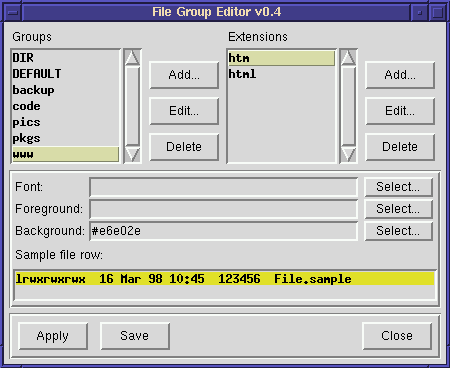Screen dimensions: 450x368
Task: Click down arrow on Groups scrollbar
Action: tap(132, 154)
